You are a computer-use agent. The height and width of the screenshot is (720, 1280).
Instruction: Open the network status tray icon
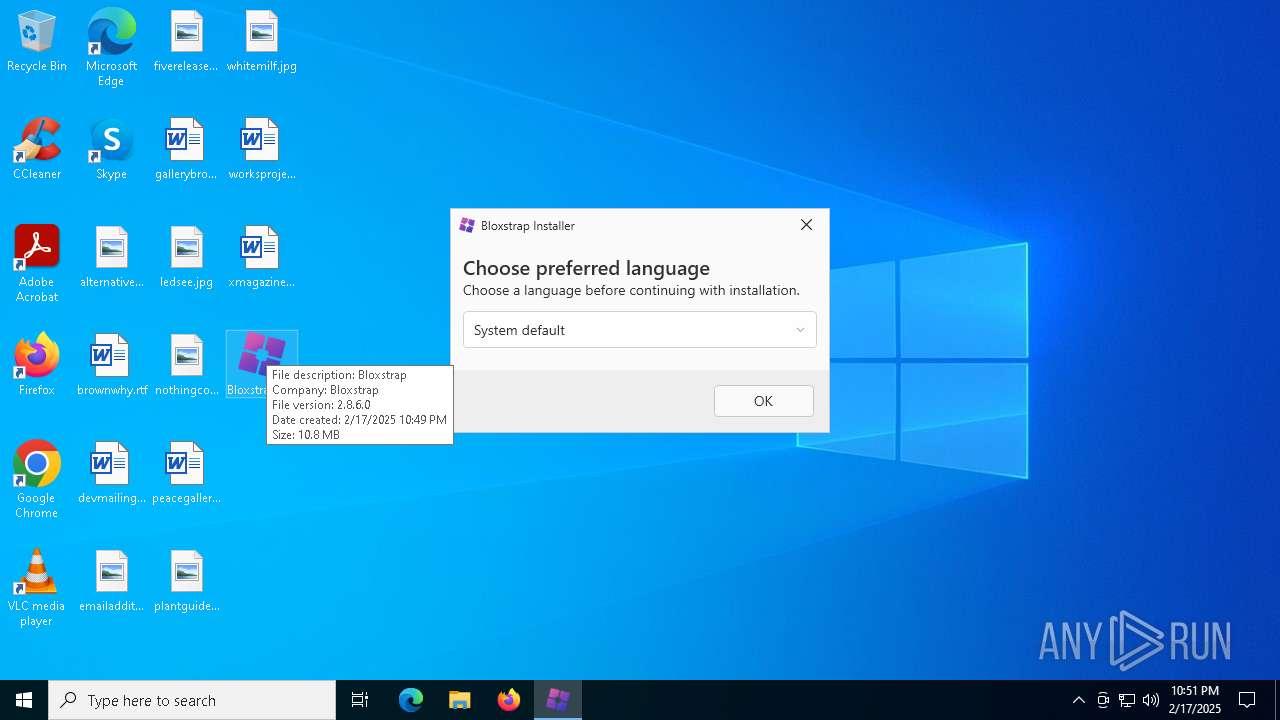tap(1127, 700)
